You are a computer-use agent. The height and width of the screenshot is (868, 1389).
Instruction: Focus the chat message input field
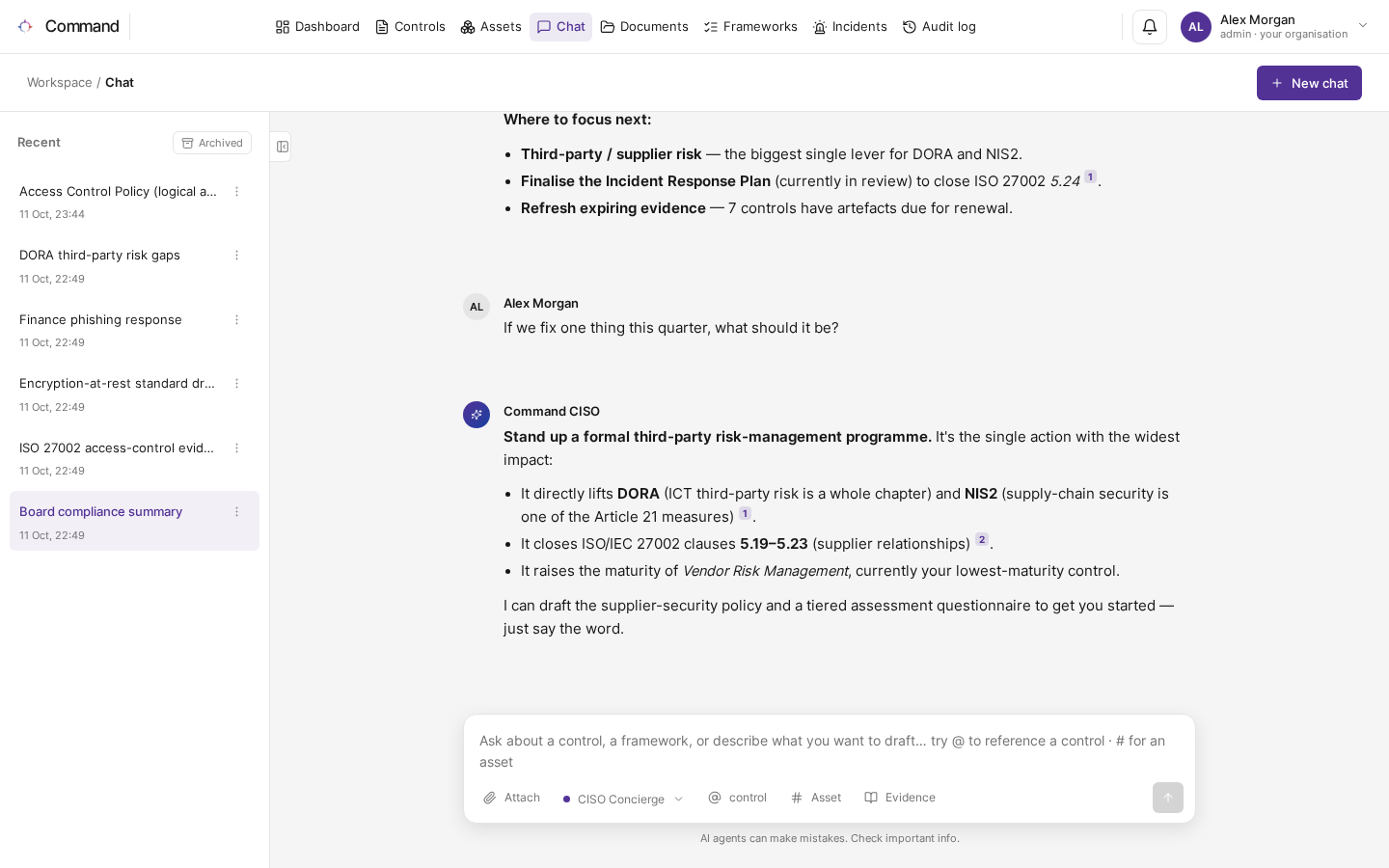tap(830, 751)
